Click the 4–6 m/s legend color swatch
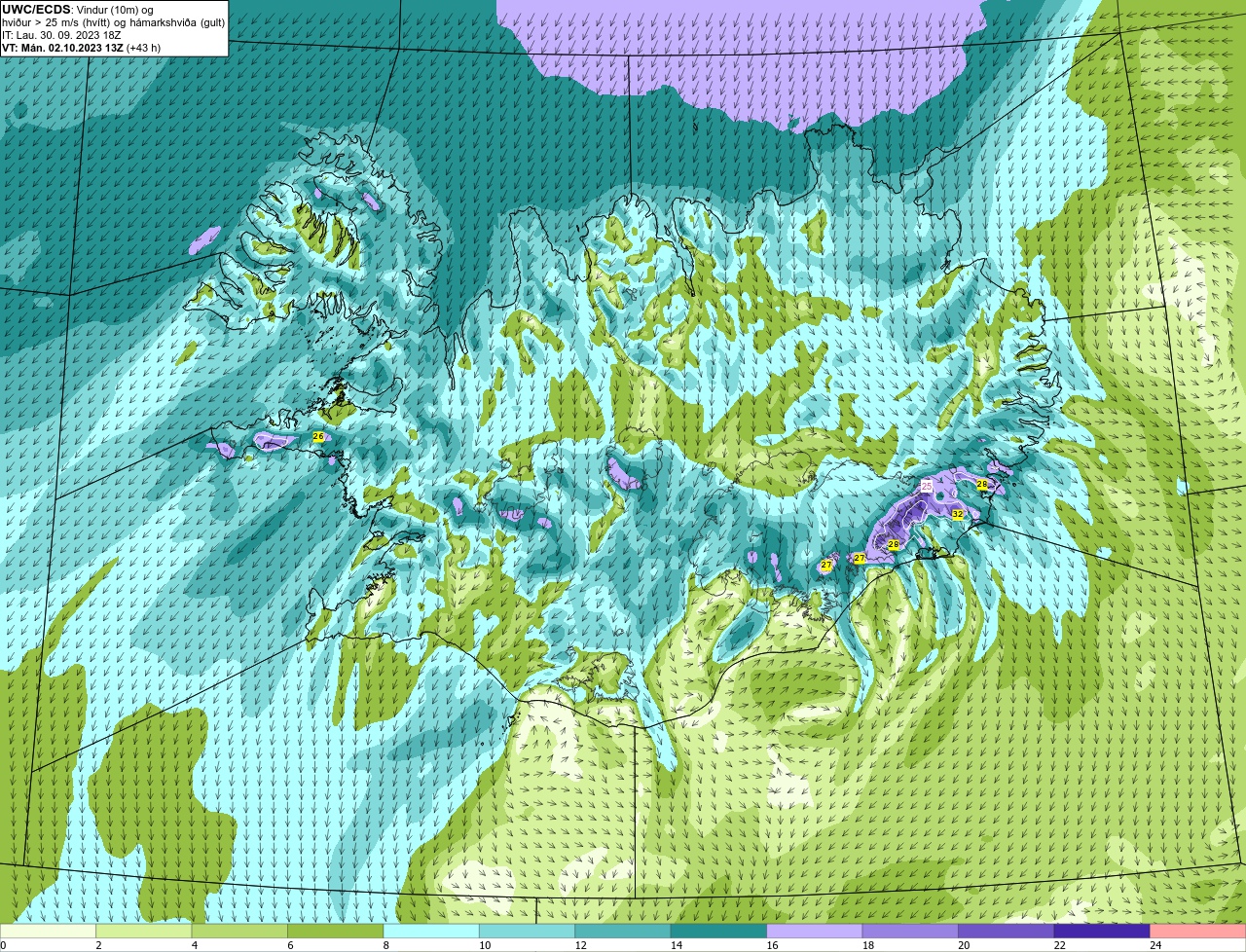Image resolution: width=1246 pixels, height=952 pixels. click(x=239, y=931)
